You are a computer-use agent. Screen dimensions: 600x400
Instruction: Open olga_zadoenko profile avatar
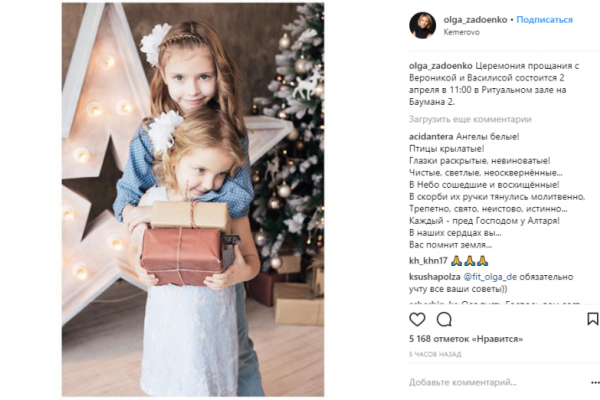coord(422,25)
